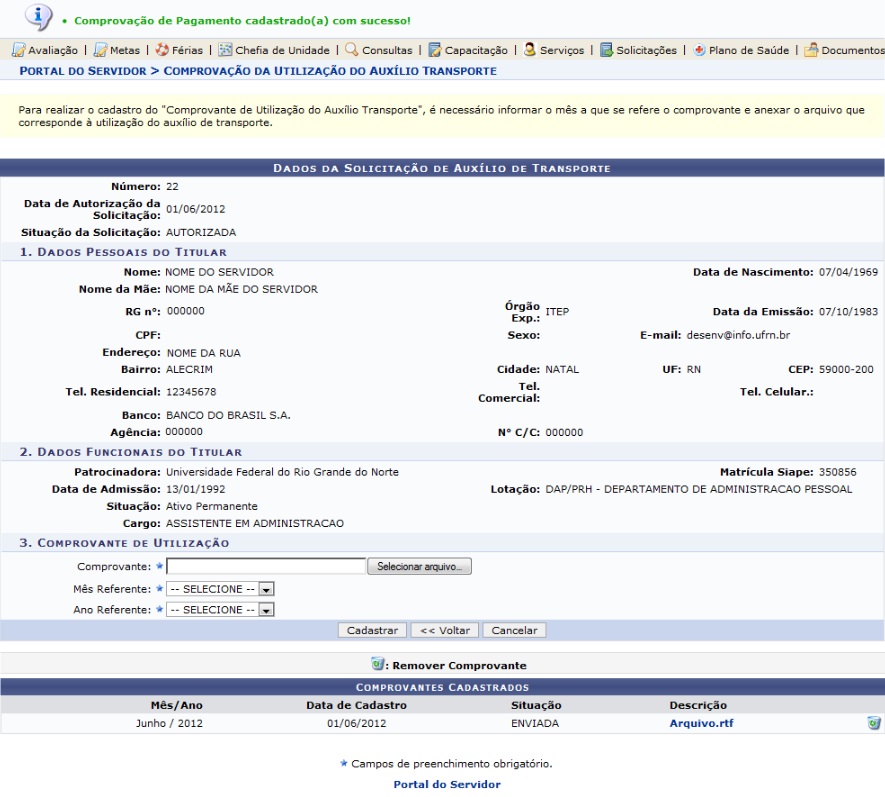Click the << Voltar button

point(445,631)
